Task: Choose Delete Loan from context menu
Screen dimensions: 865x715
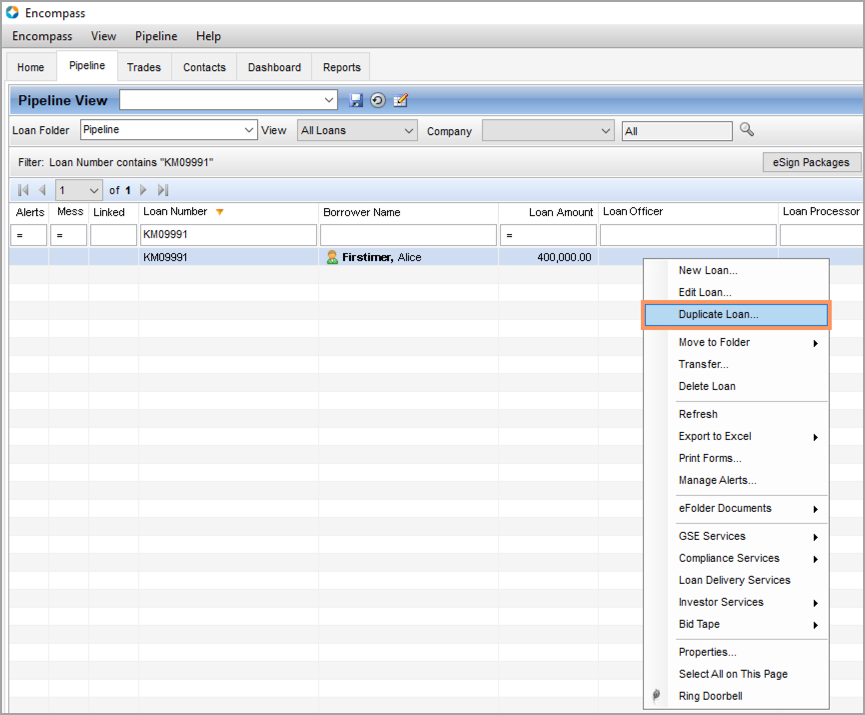Action: [707, 386]
